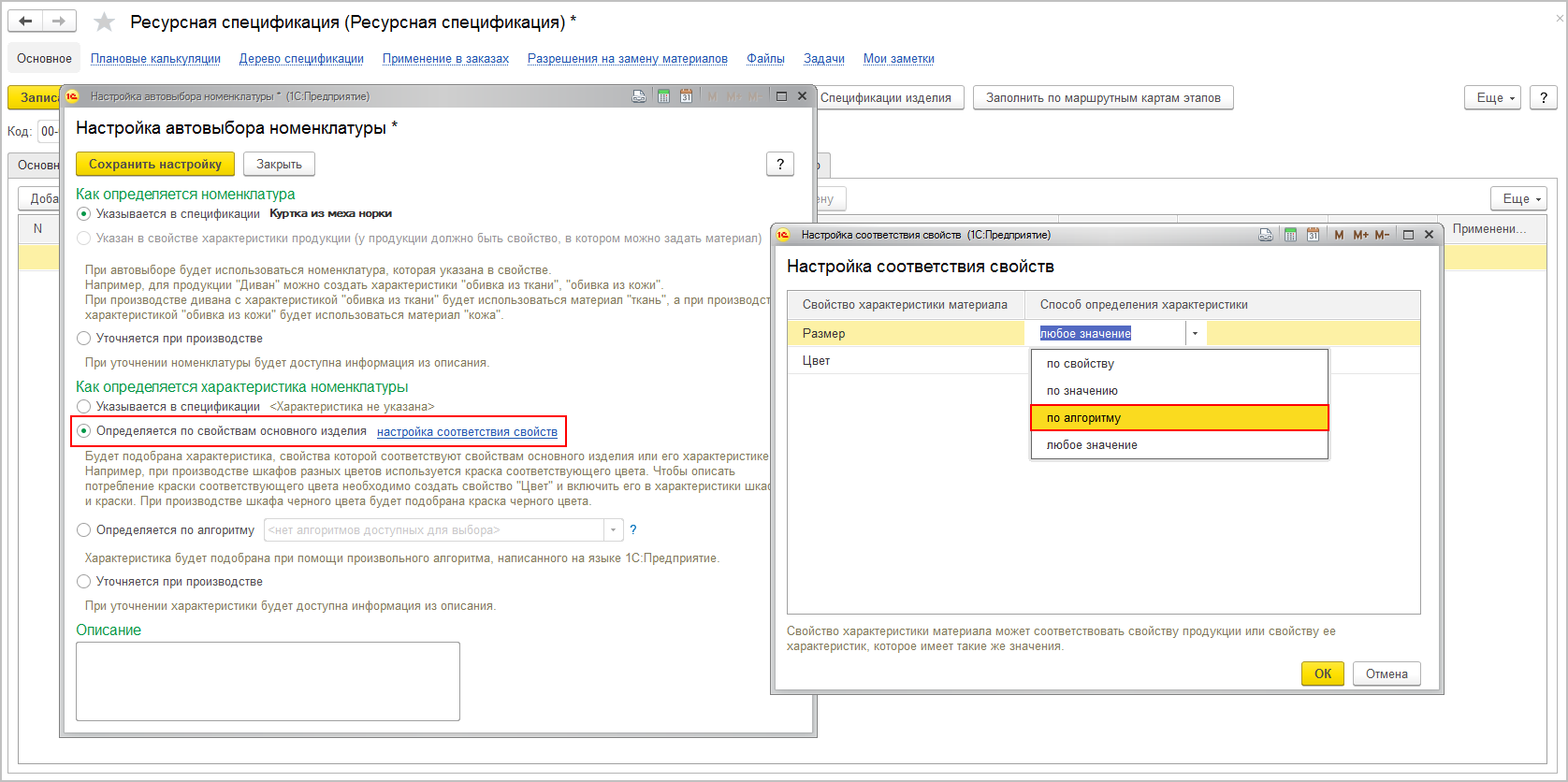This screenshot has height=782, width=1568.
Task: Open 'Мои заметки' section
Action: click(x=899, y=58)
